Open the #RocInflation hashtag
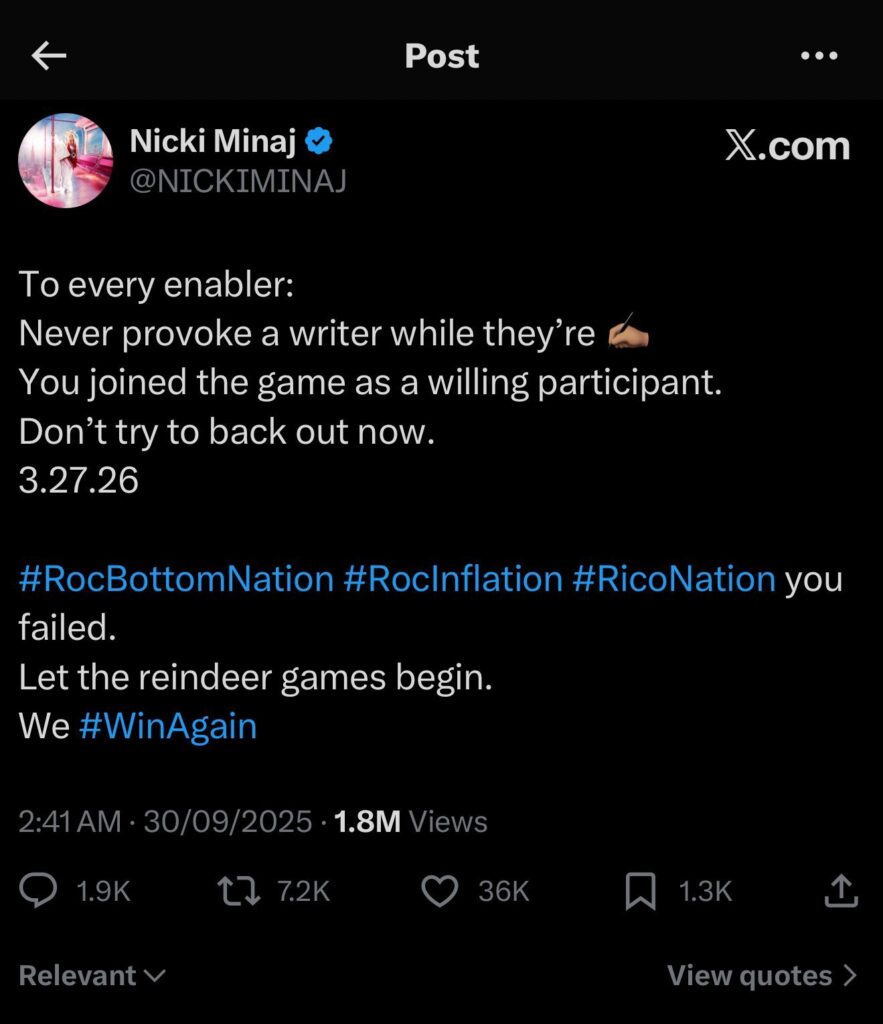883x1024 pixels. tap(453, 579)
